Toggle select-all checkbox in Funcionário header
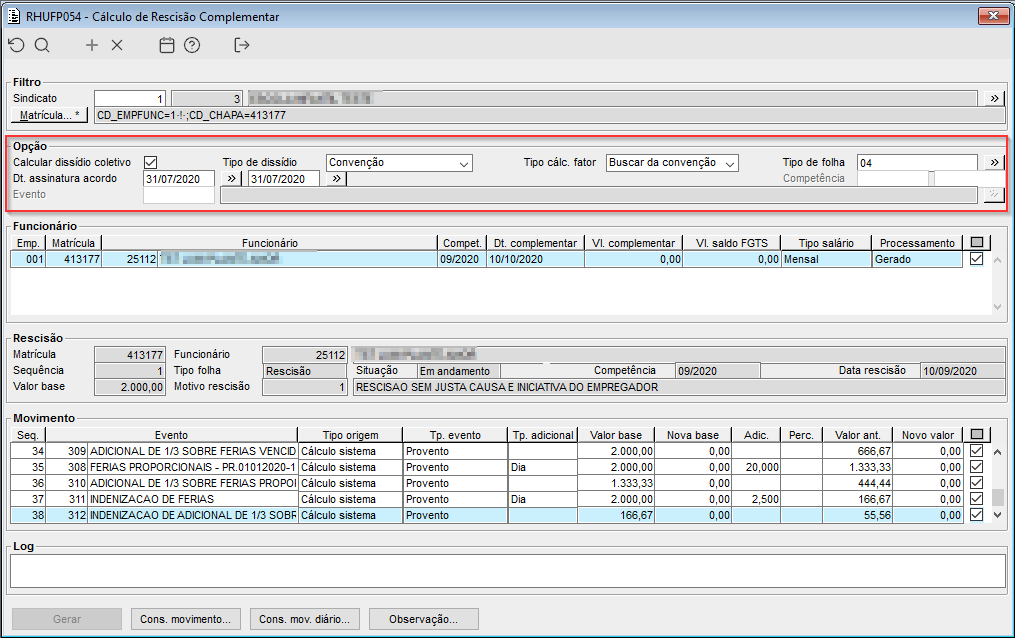The height and width of the screenshot is (638, 1015). click(x=977, y=243)
